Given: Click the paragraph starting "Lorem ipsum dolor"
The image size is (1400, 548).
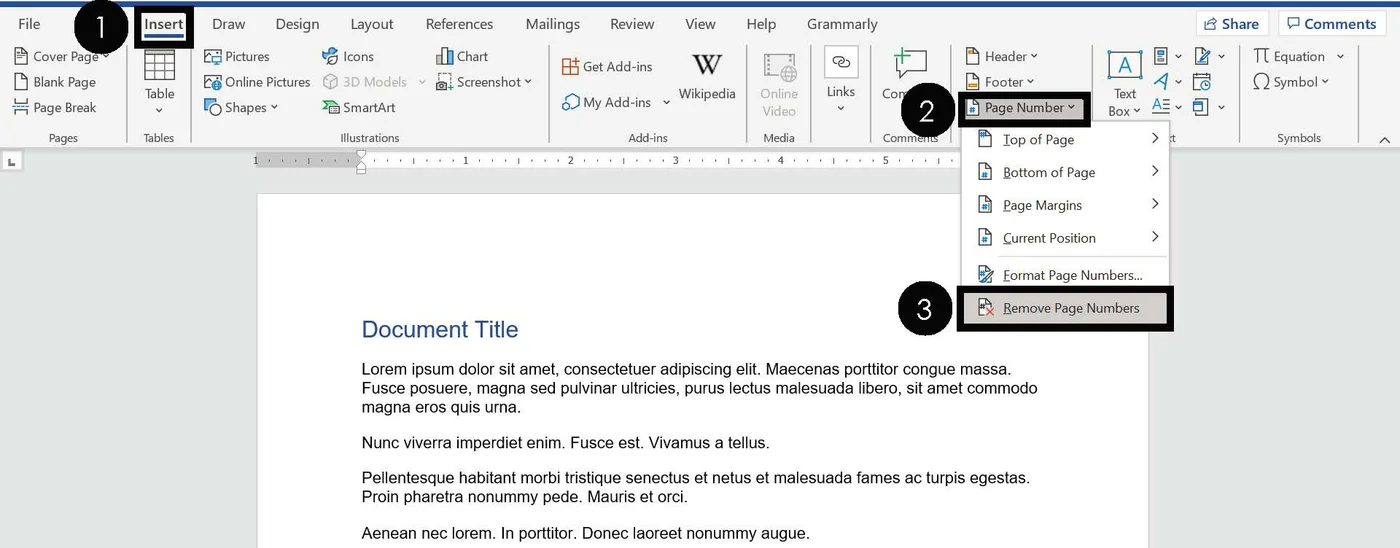Looking at the screenshot, I should coord(699,388).
